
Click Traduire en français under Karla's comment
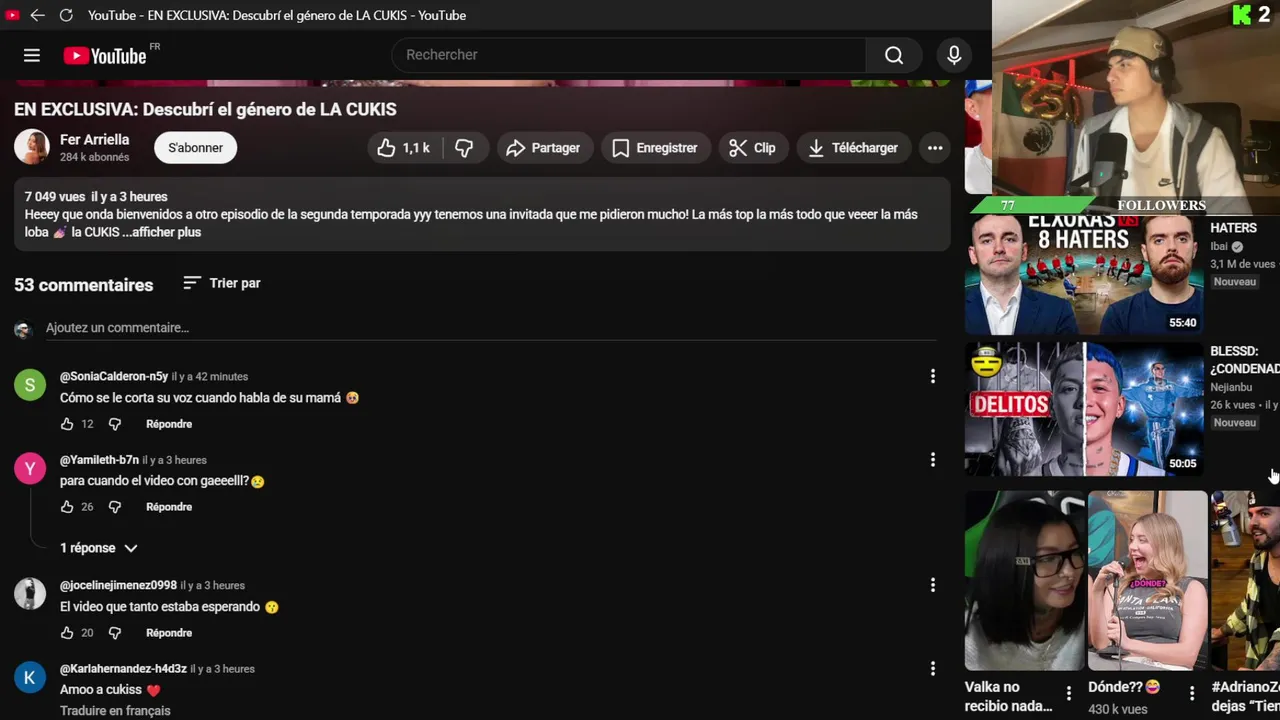pos(115,711)
